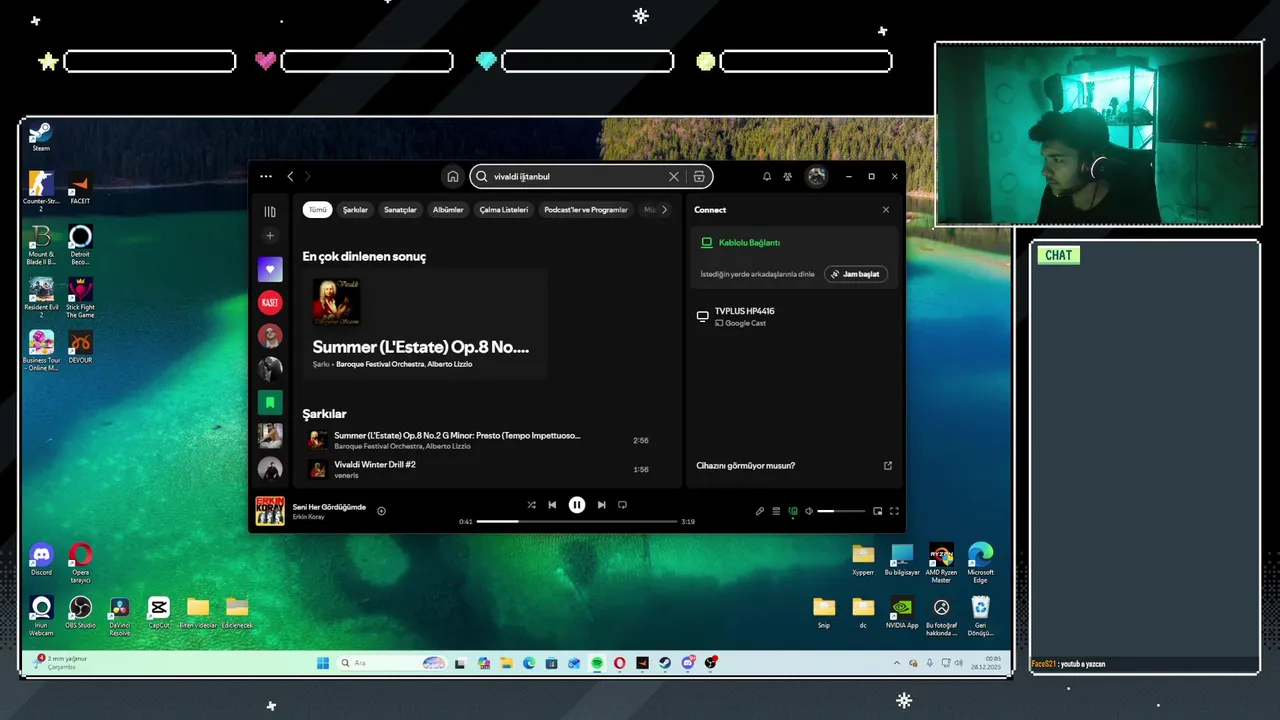Select TVPLUS HP4416 cast device
The height and width of the screenshot is (720, 1280).
(795, 316)
